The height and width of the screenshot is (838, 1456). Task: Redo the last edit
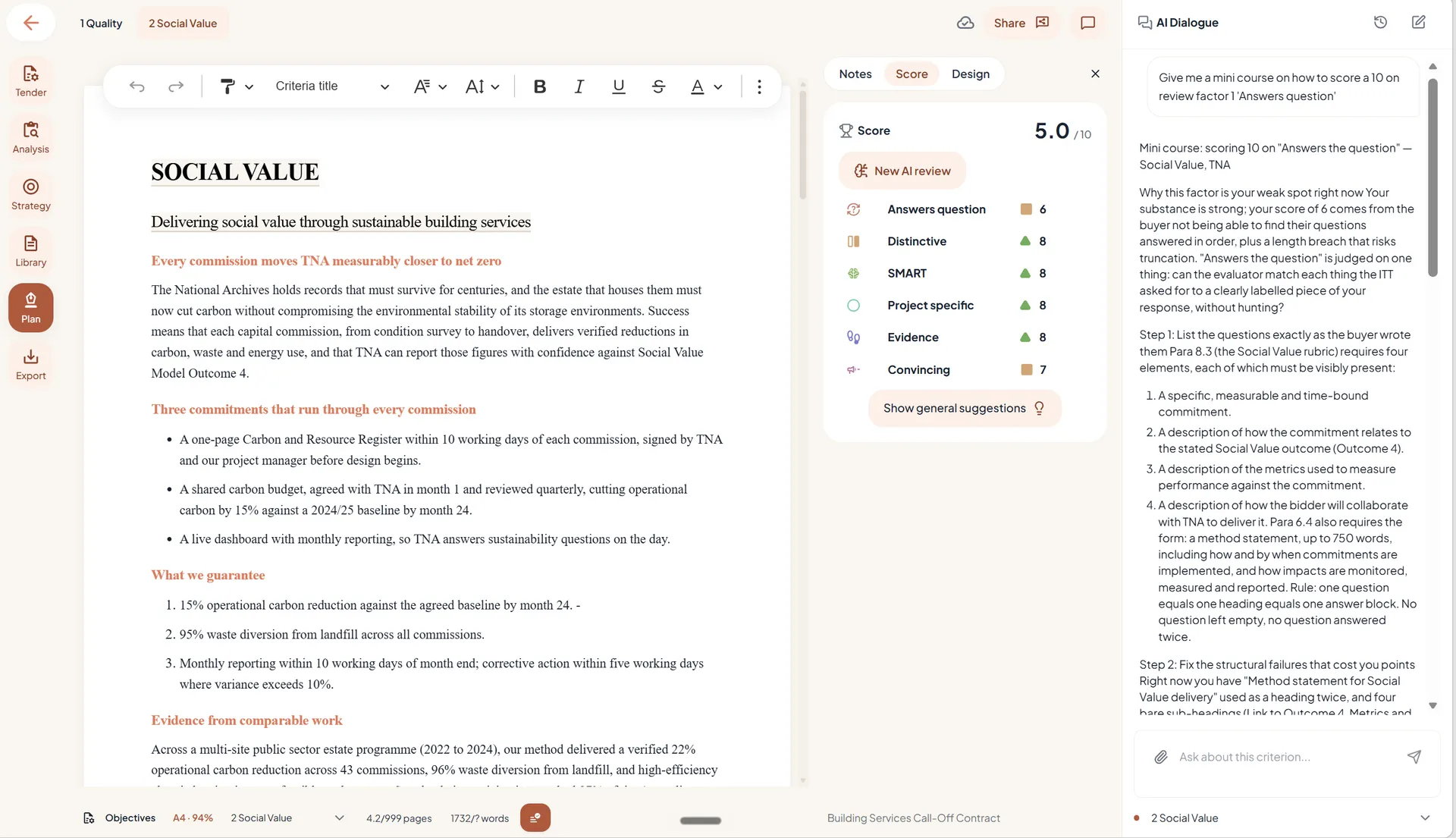[176, 86]
